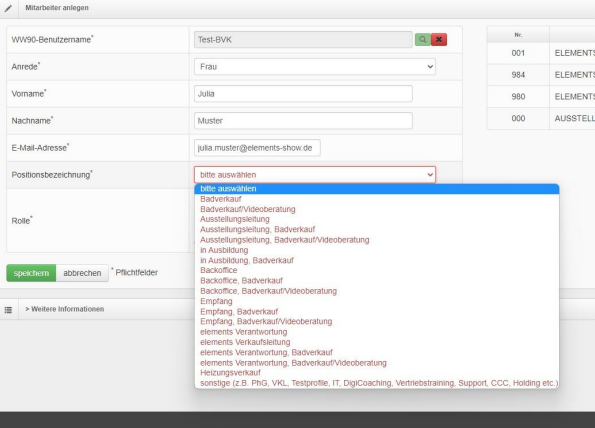The height and width of the screenshot is (428, 595).
Task: Click the Nachname field containing Muster
Action: coord(303,121)
